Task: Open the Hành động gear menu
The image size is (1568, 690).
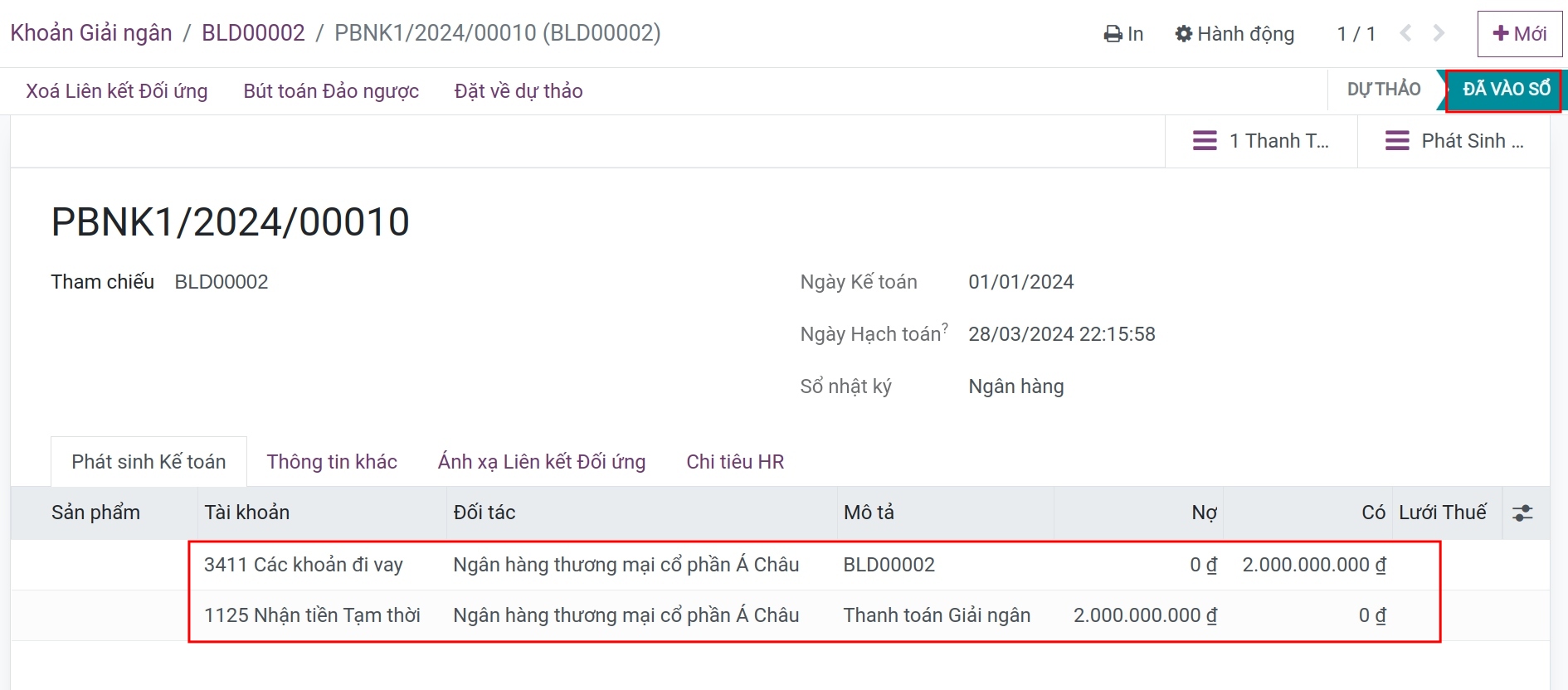Action: 1234,34
